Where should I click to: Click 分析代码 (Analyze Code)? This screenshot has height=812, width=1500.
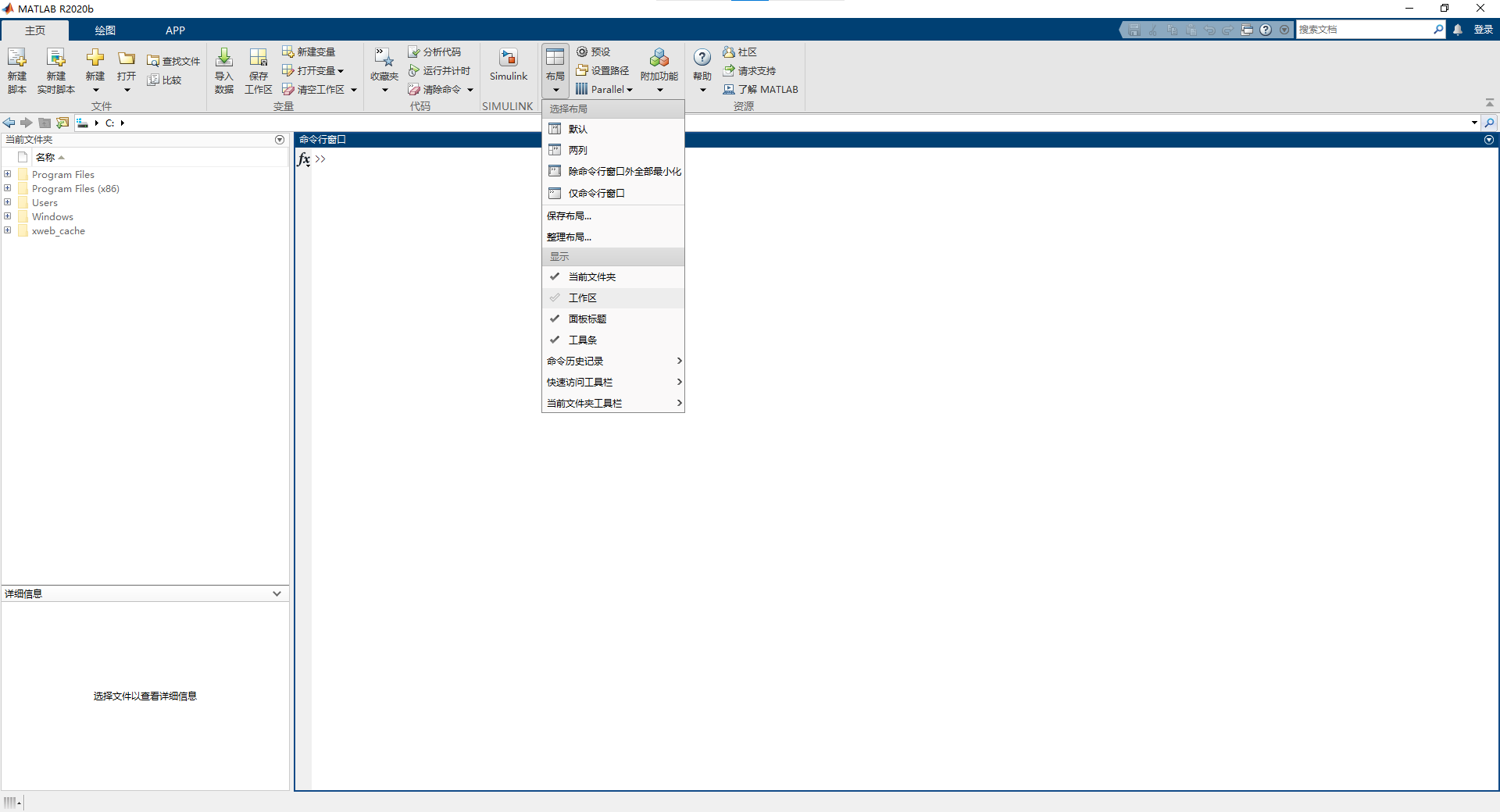point(434,52)
